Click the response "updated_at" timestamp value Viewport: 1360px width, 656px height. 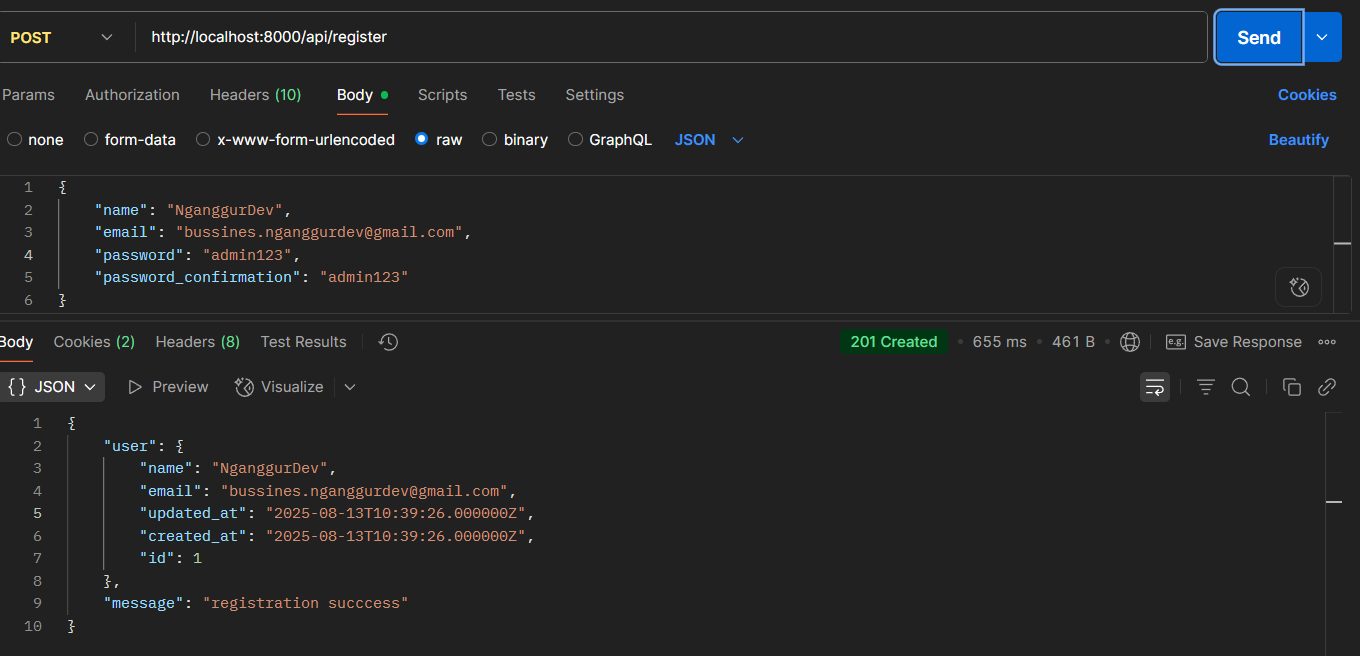click(395, 513)
